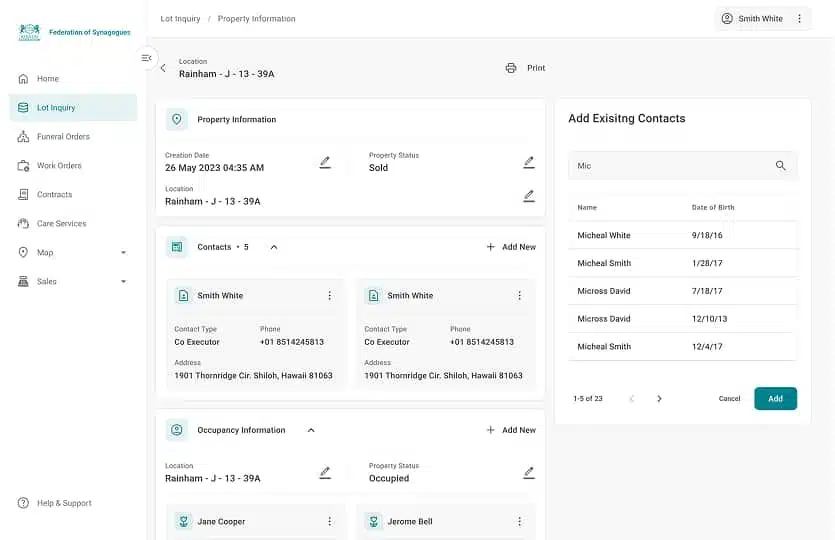This screenshot has height=540, width=835.
Task: Click the contact search field containing Mic
Action: (x=683, y=166)
